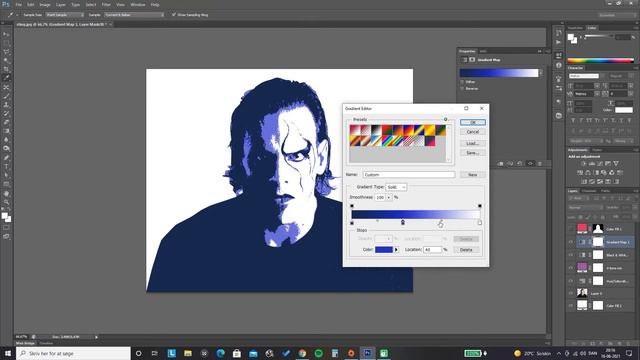This screenshot has height=360, width=640.
Task: Toggle visibility of top Color Fill 1 layer
Action: (x=571, y=229)
